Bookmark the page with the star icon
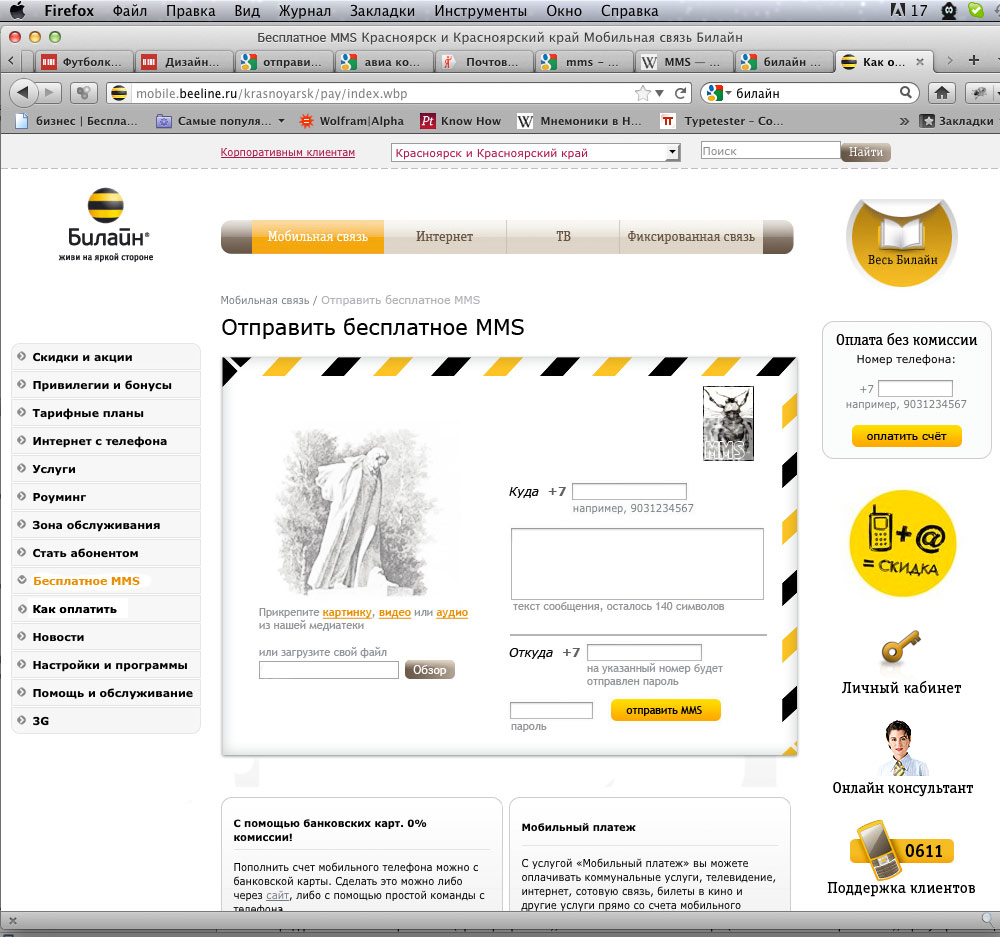 point(643,93)
